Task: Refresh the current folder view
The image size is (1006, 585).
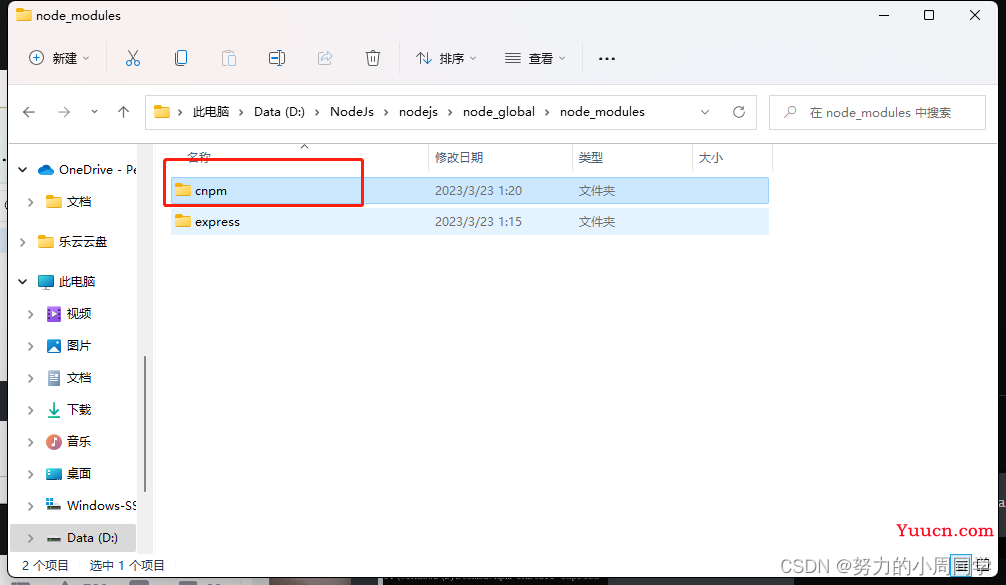Action: tap(739, 112)
